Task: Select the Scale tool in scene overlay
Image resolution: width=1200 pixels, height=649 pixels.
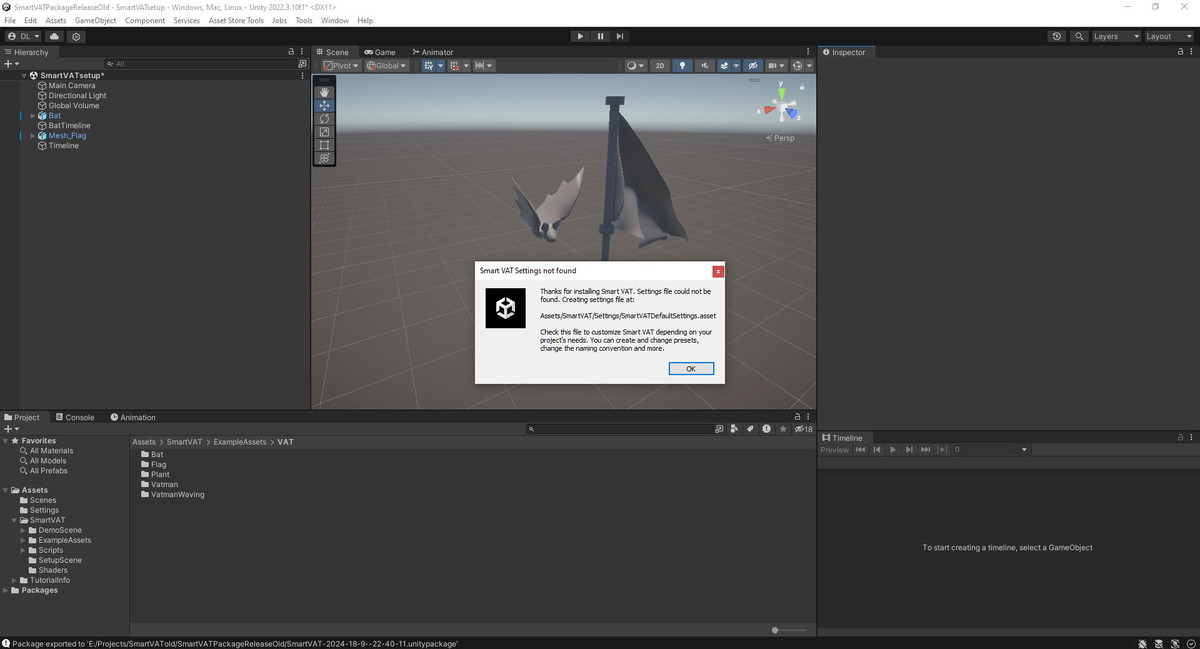Action: tap(324, 132)
